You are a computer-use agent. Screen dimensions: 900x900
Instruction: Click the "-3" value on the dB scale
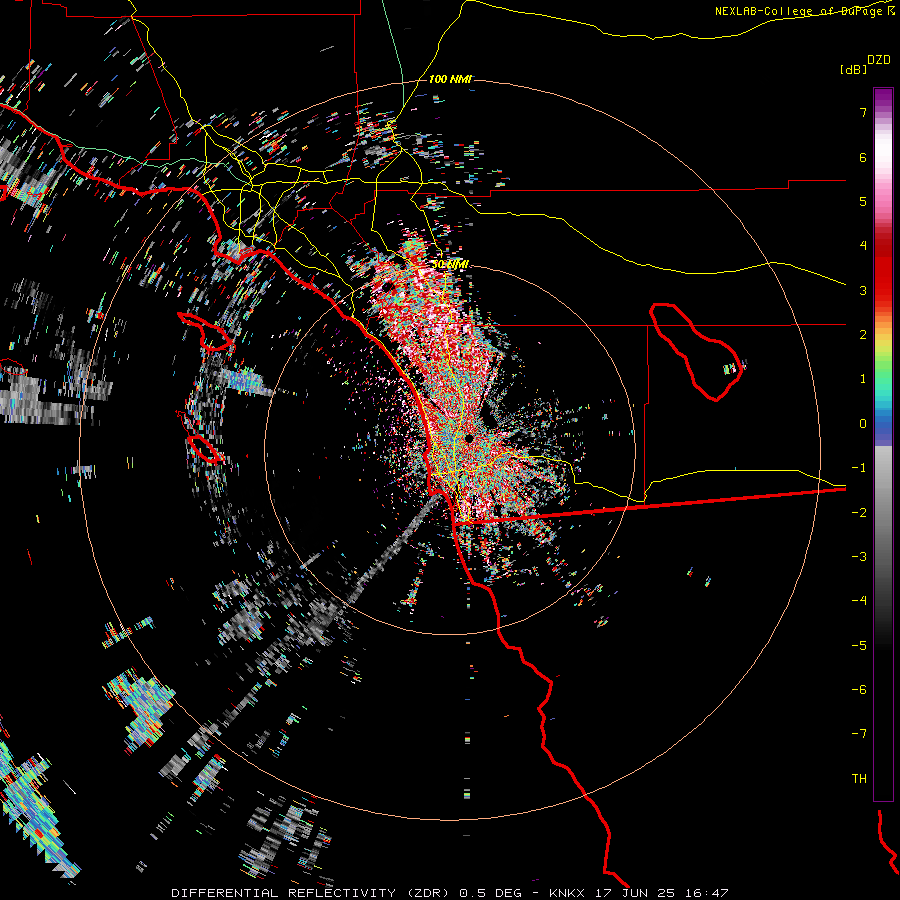[x=859, y=557]
